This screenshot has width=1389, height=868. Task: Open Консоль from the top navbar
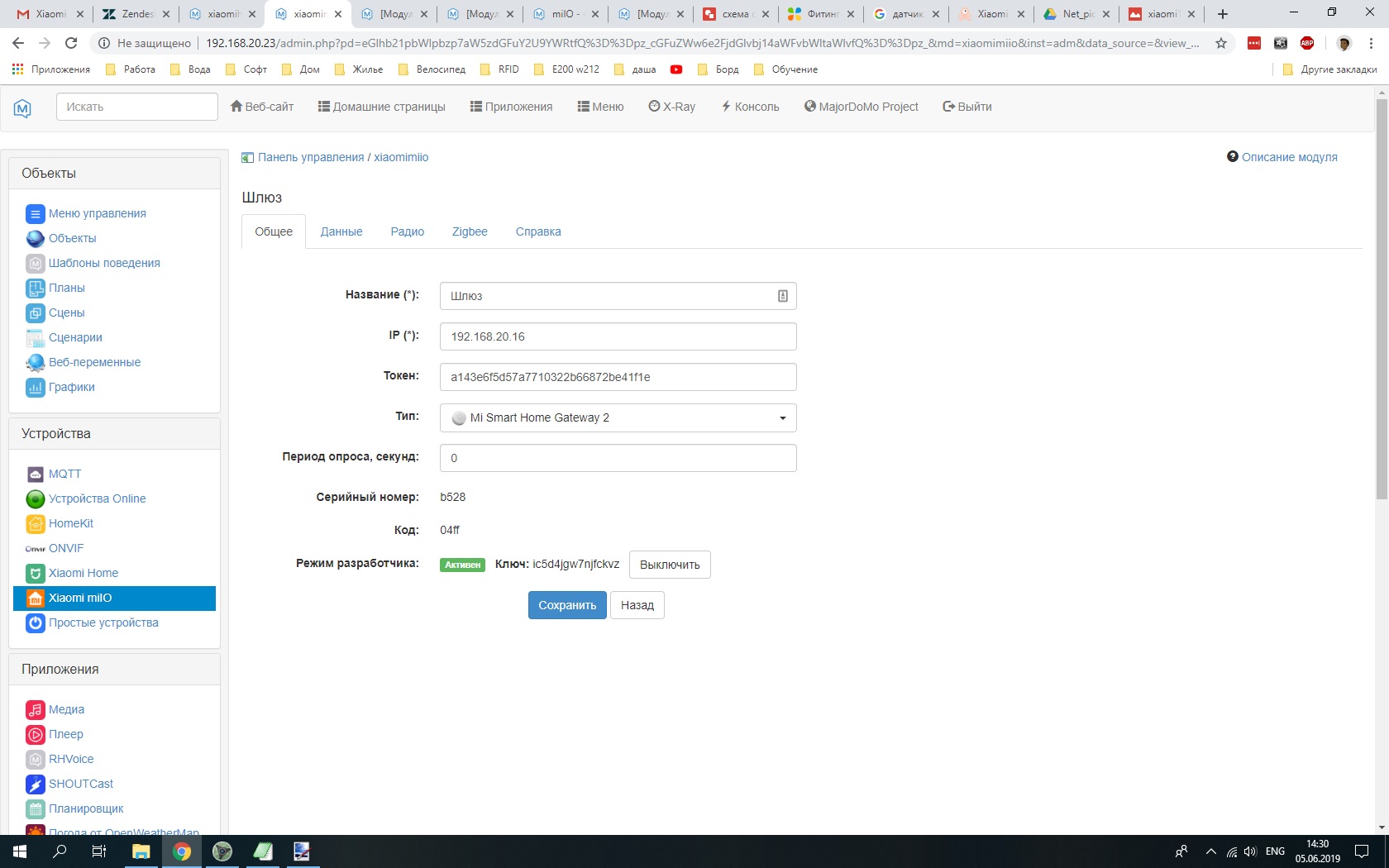pos(750,107)
